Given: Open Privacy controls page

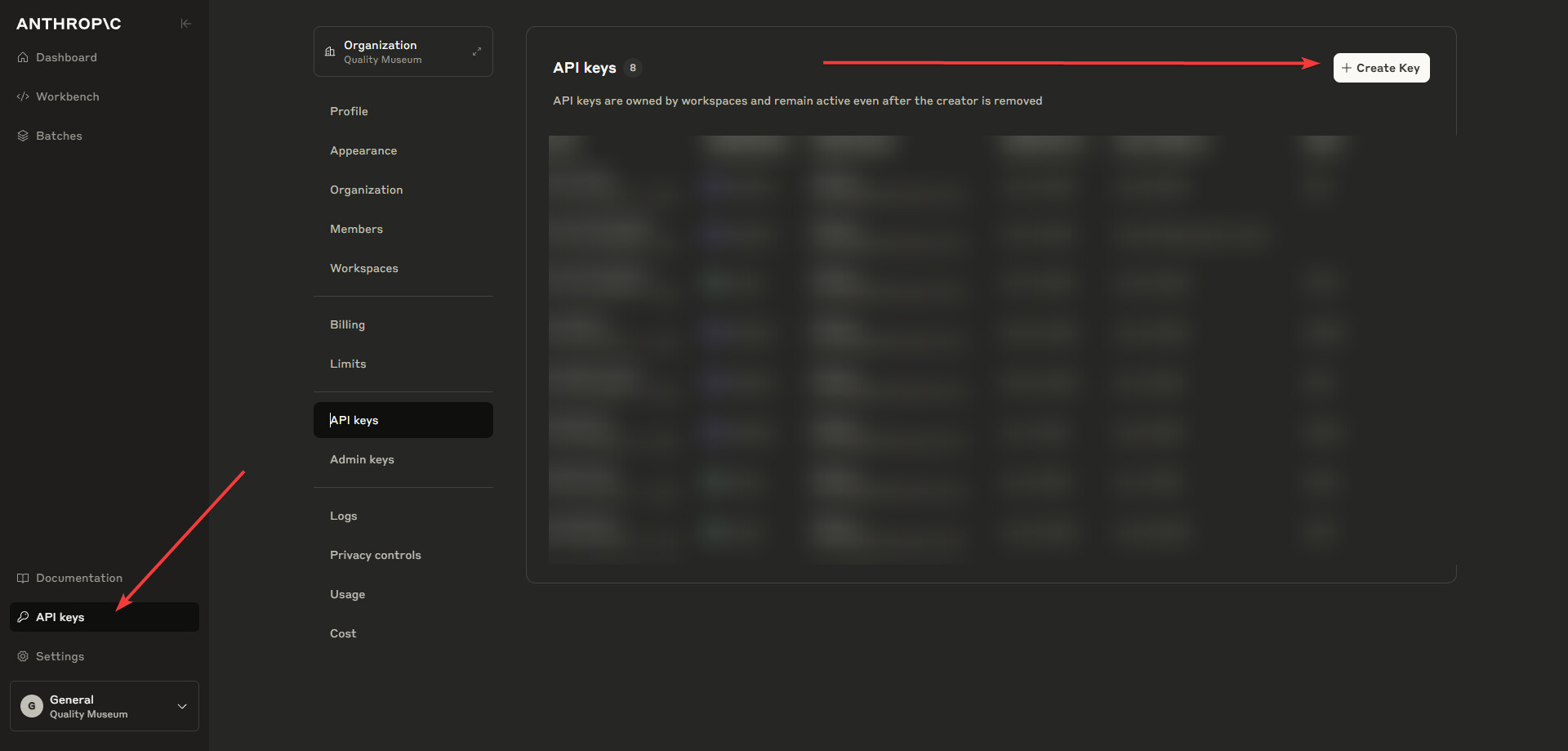Looking at the screenshot, I should pos(403,555).
